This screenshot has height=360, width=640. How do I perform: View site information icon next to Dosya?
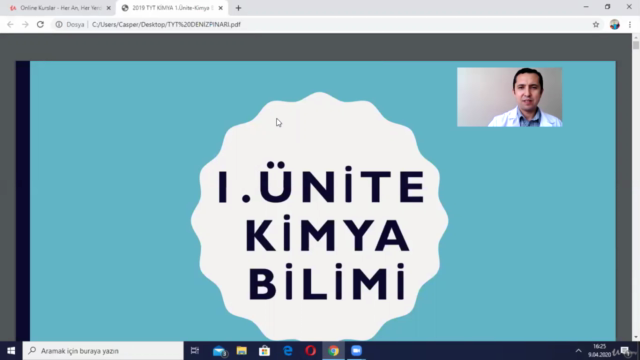tap(59, 24)
